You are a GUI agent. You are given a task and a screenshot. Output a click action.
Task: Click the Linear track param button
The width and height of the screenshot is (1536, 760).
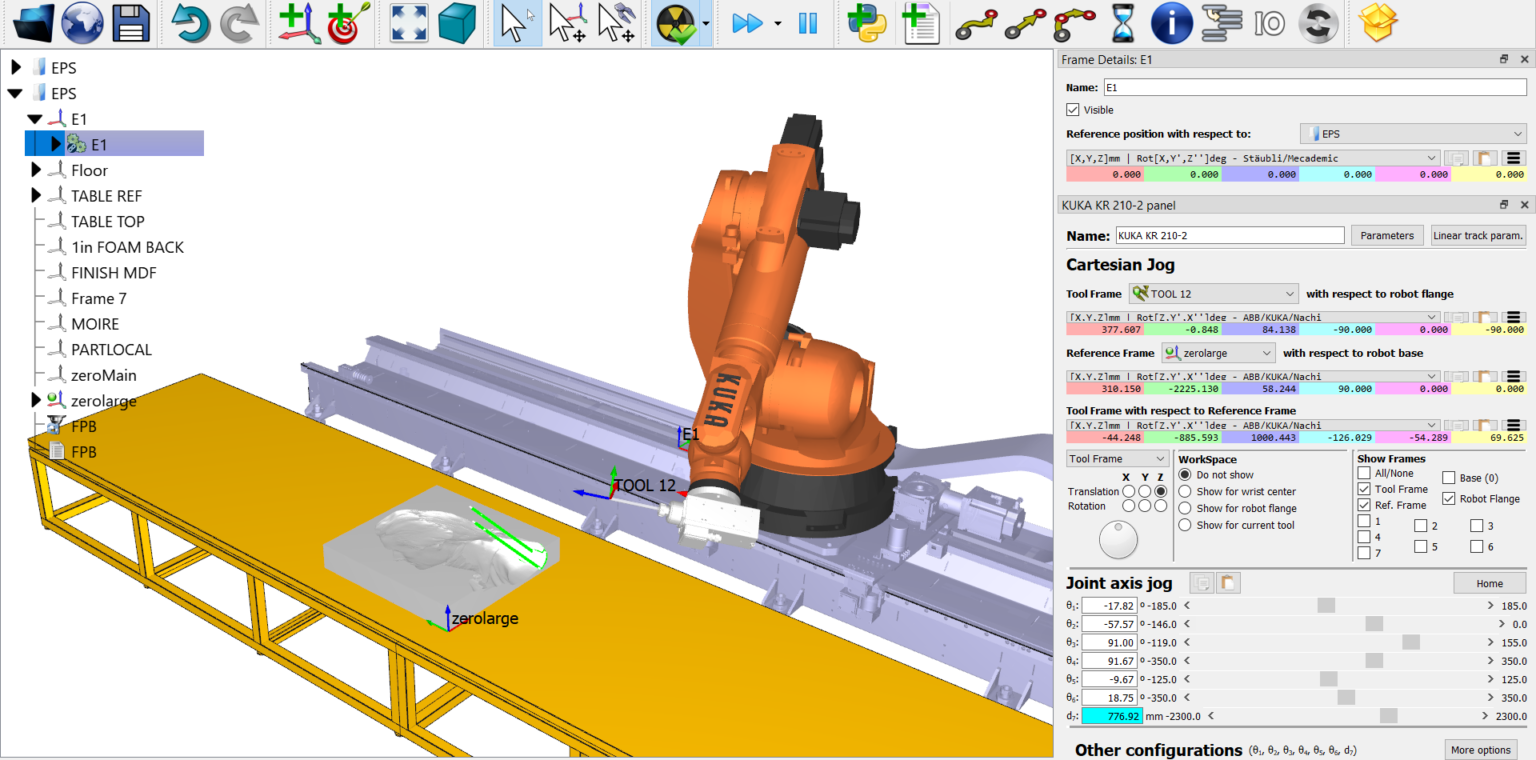point(1478,235)
